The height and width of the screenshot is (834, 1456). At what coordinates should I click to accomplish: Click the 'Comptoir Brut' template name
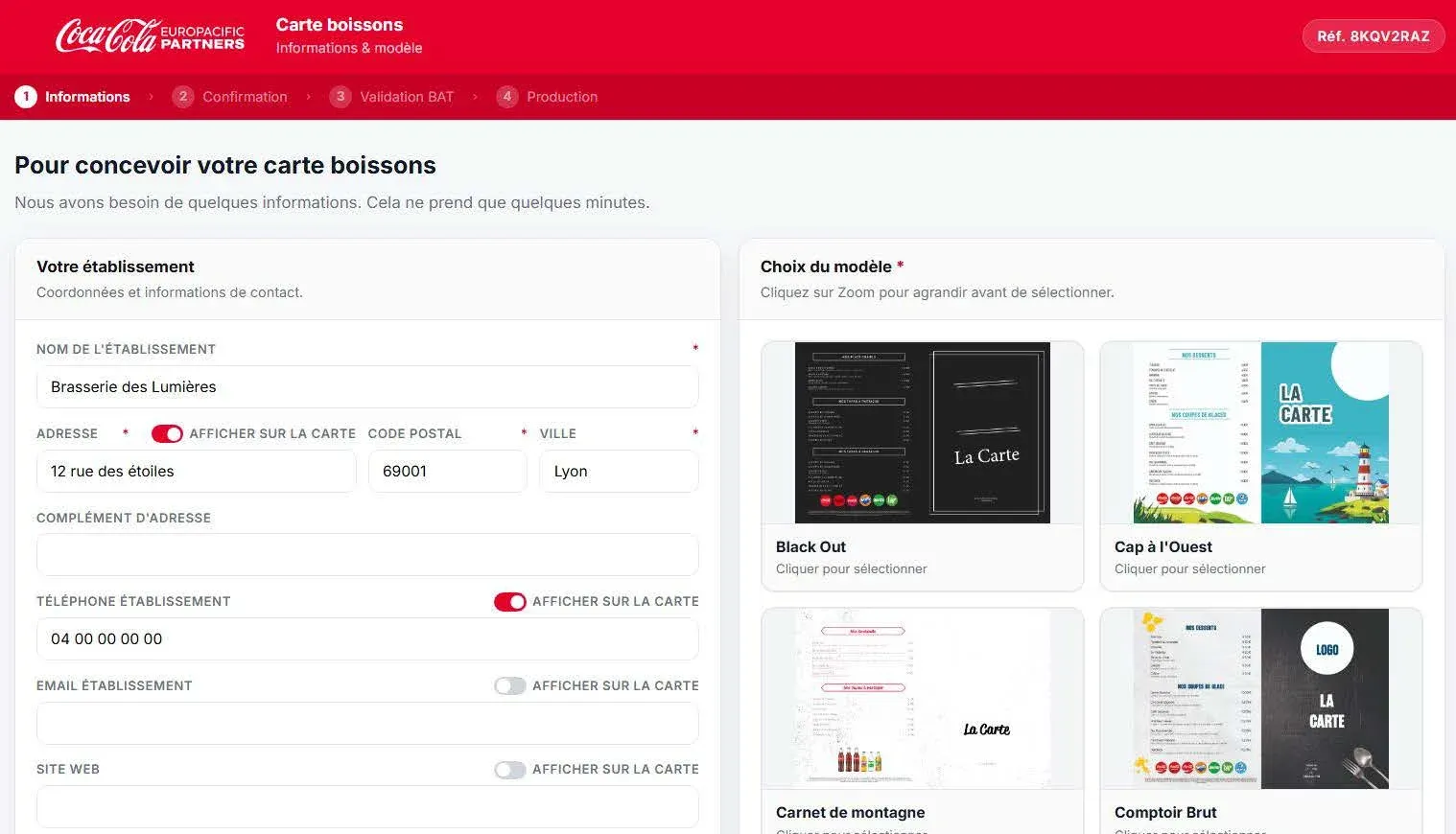click(1165, 813)
